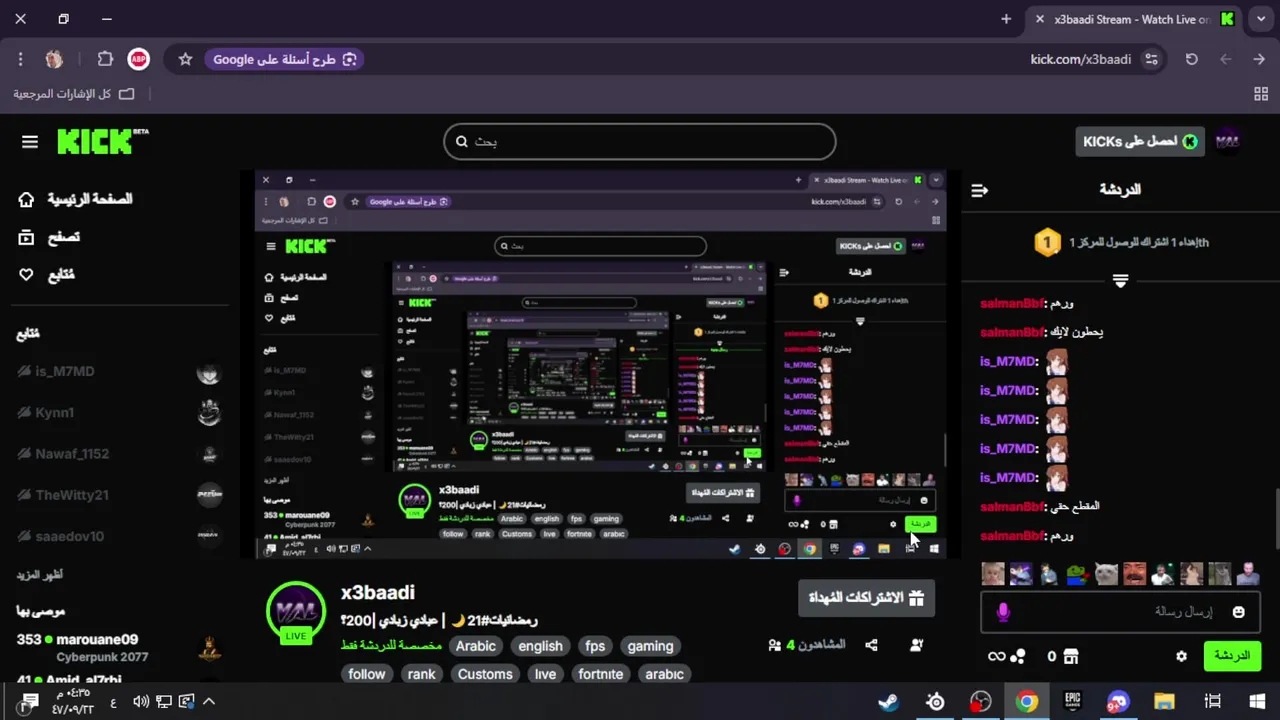This screenshot has height=720, width=1280.
Task: Click the send message input
Action: [x=1120, y=611]
